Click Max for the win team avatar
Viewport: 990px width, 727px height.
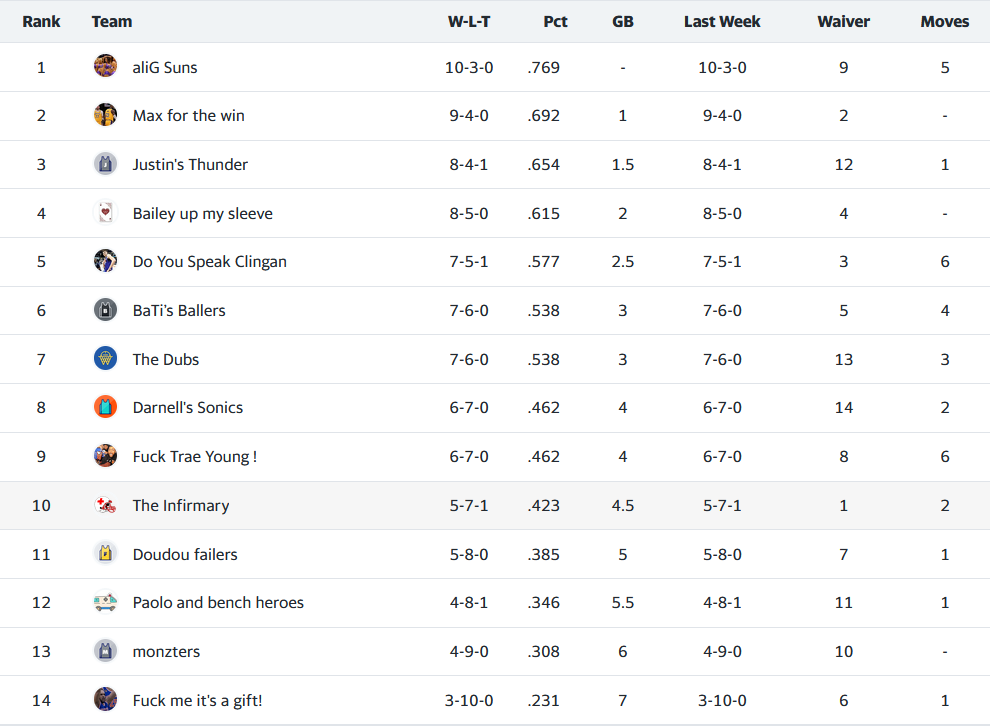105,115
